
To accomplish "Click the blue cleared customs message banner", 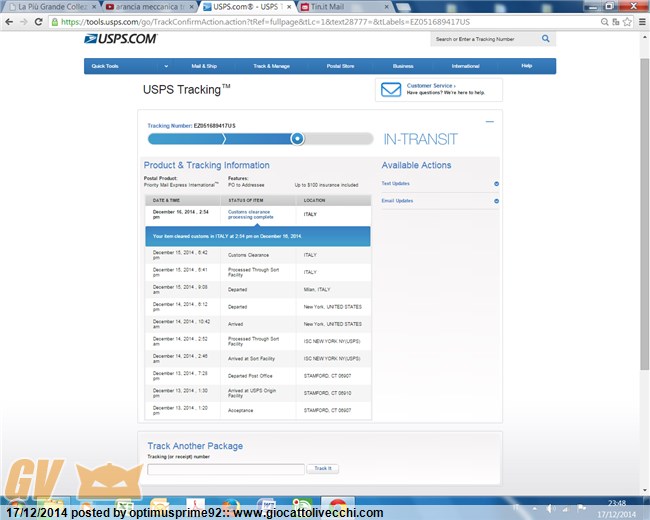I will coord(258,236).
